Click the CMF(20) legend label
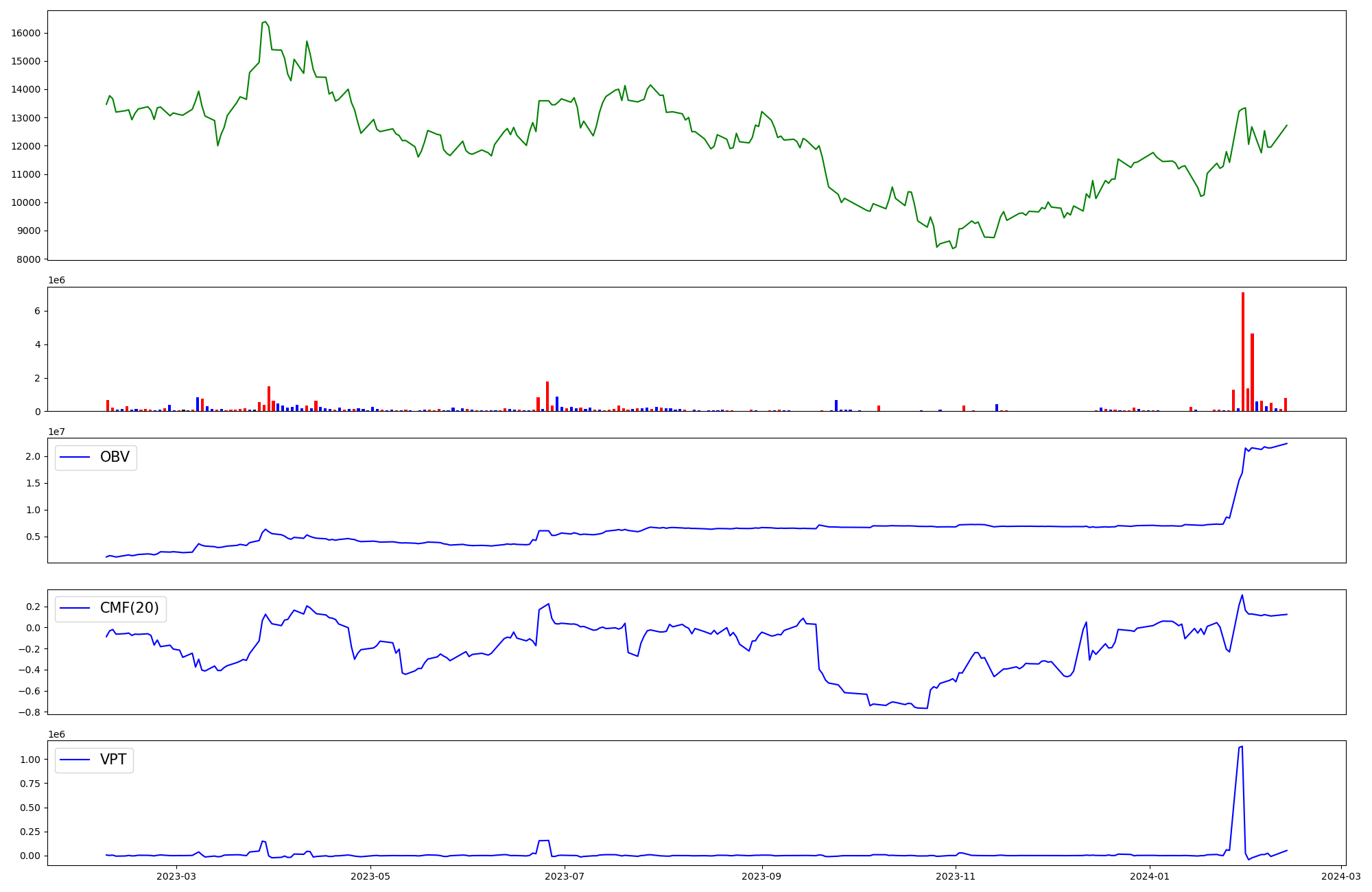 (129, 609)
